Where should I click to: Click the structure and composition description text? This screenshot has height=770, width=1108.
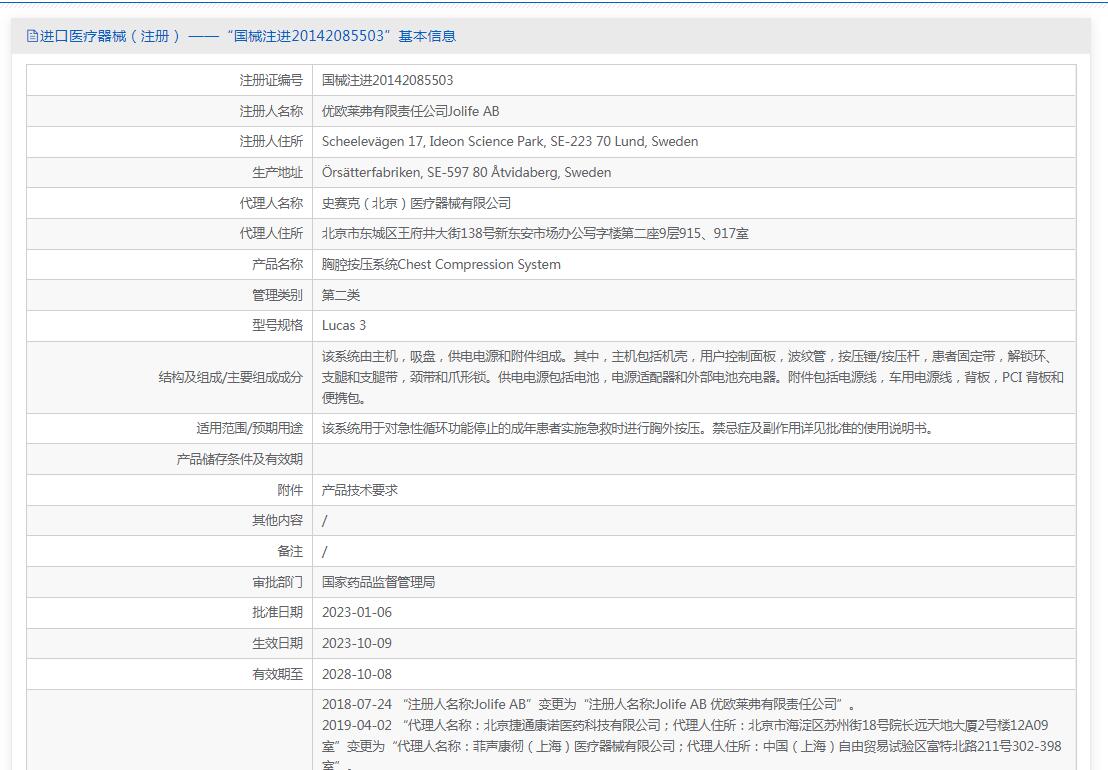tap(692, 377)
